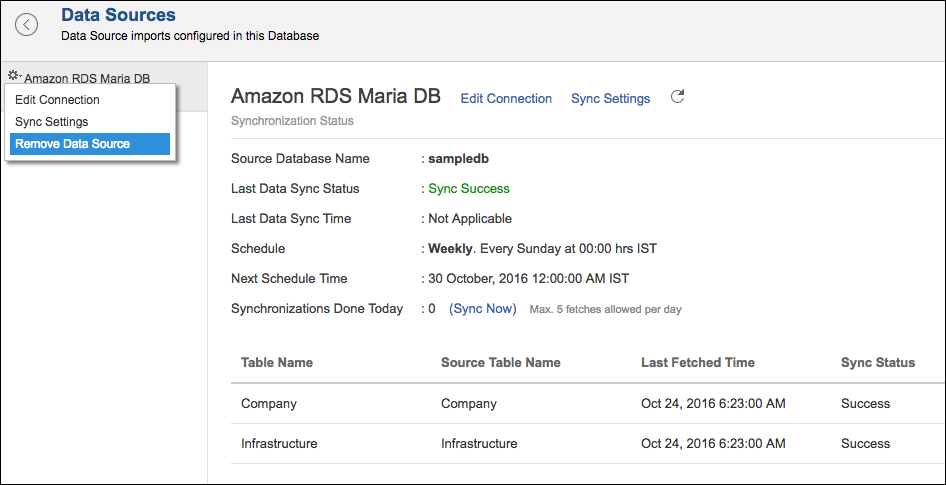The width and height of the screenshot is (946, 485).
Task: Click the 30 October, 2016 next schedule value
Action: (529, 279)
